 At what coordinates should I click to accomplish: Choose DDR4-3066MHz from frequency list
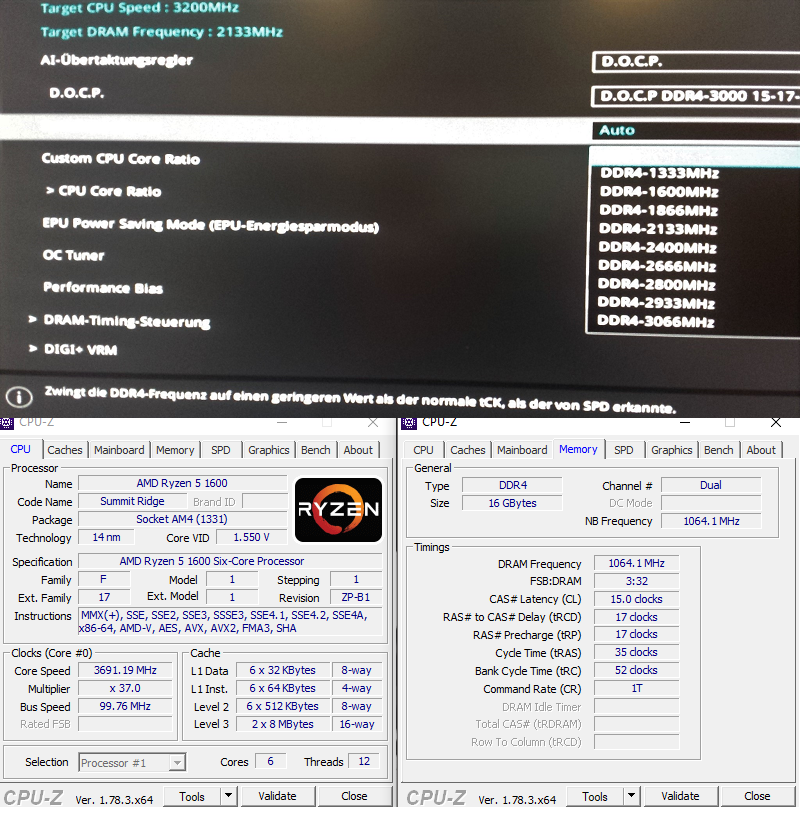(655, 322)
